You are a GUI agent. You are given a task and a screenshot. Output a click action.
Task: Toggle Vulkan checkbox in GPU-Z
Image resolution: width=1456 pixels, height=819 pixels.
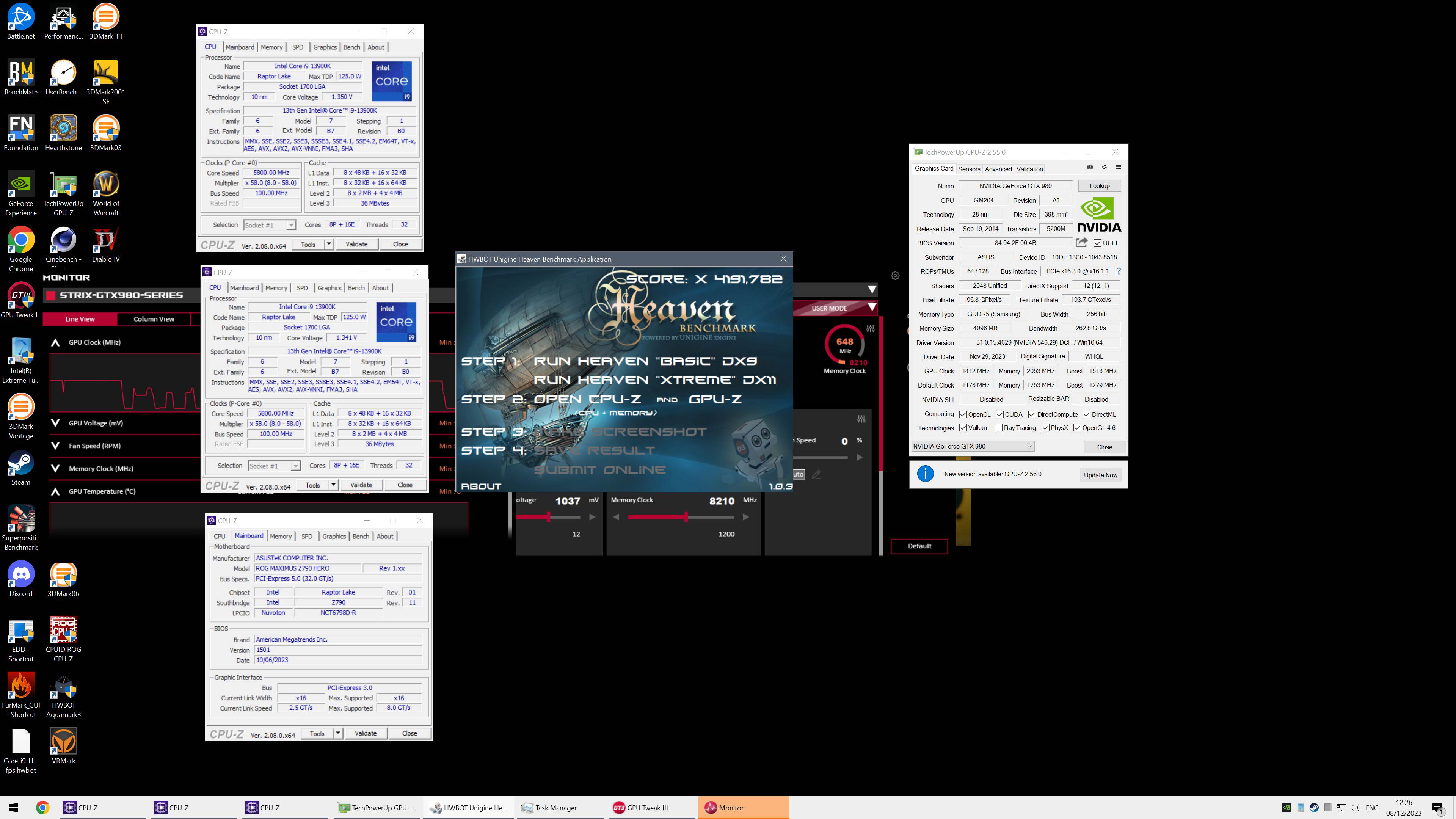[963, 428]
